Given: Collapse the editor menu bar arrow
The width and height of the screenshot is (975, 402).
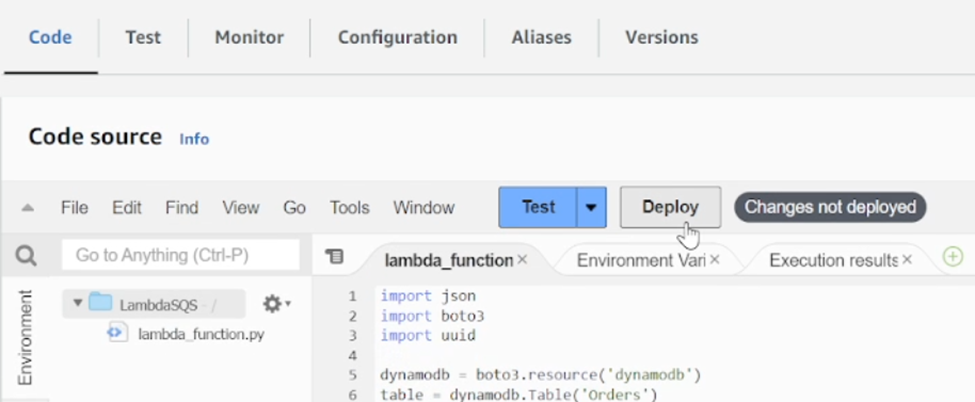Looking at the screenshot, I should coord(27,208).
